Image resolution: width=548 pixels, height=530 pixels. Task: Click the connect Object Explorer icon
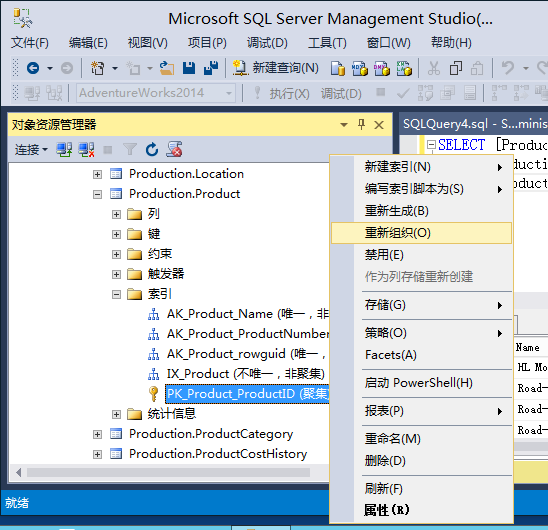pyautogui.click(x=64, y=150)
